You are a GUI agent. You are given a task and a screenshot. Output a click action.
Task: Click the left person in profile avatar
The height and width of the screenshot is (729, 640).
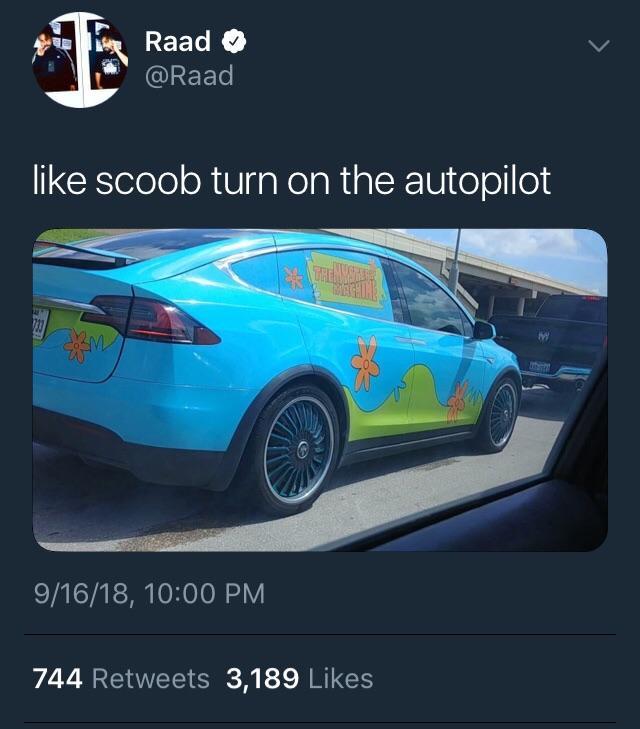(x=55, y=59)
